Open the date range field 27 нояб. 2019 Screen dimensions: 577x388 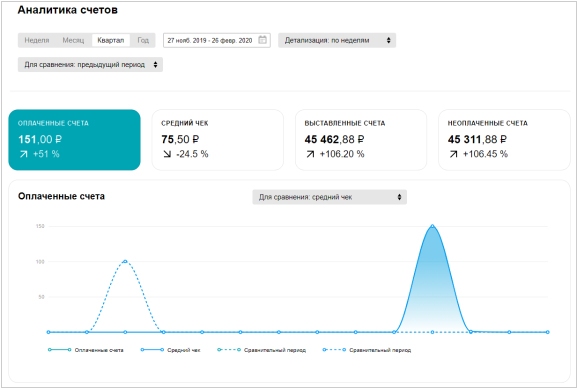217,40
